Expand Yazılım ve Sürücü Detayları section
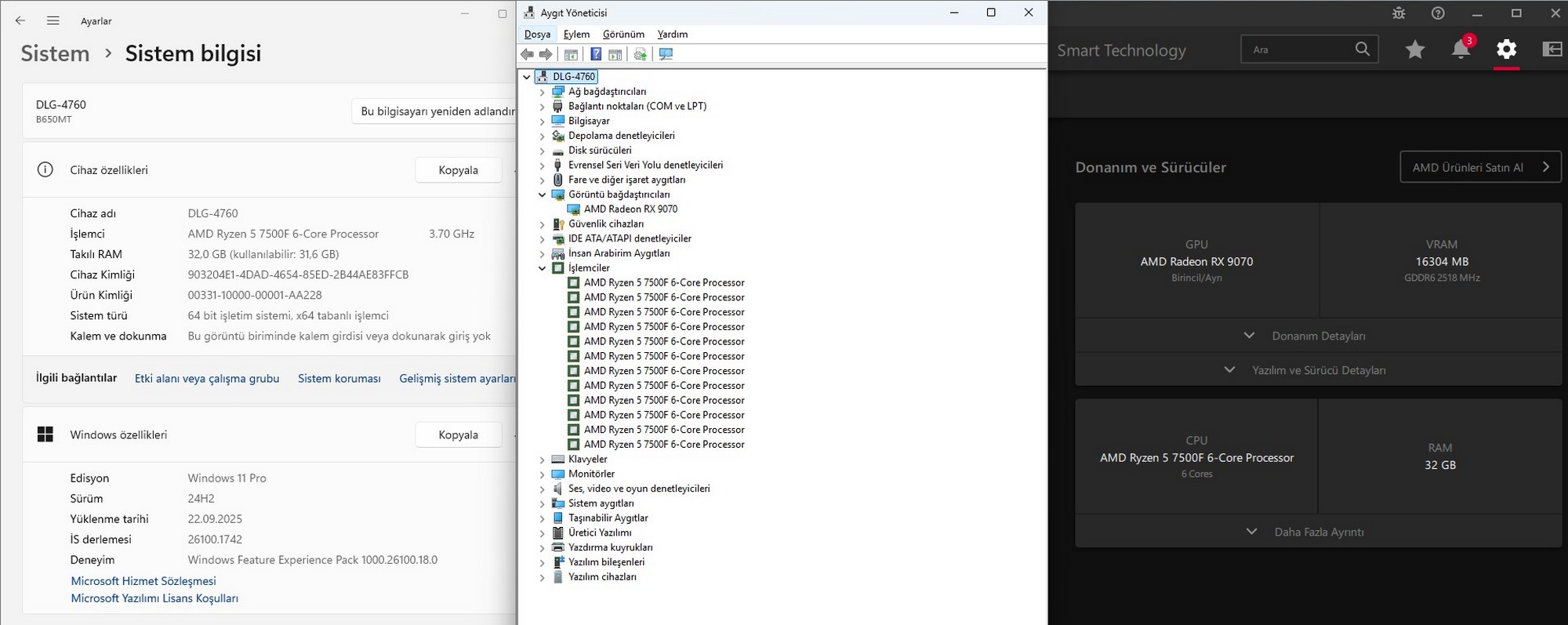1568x625 pixels. click(x=1319, y=370)
